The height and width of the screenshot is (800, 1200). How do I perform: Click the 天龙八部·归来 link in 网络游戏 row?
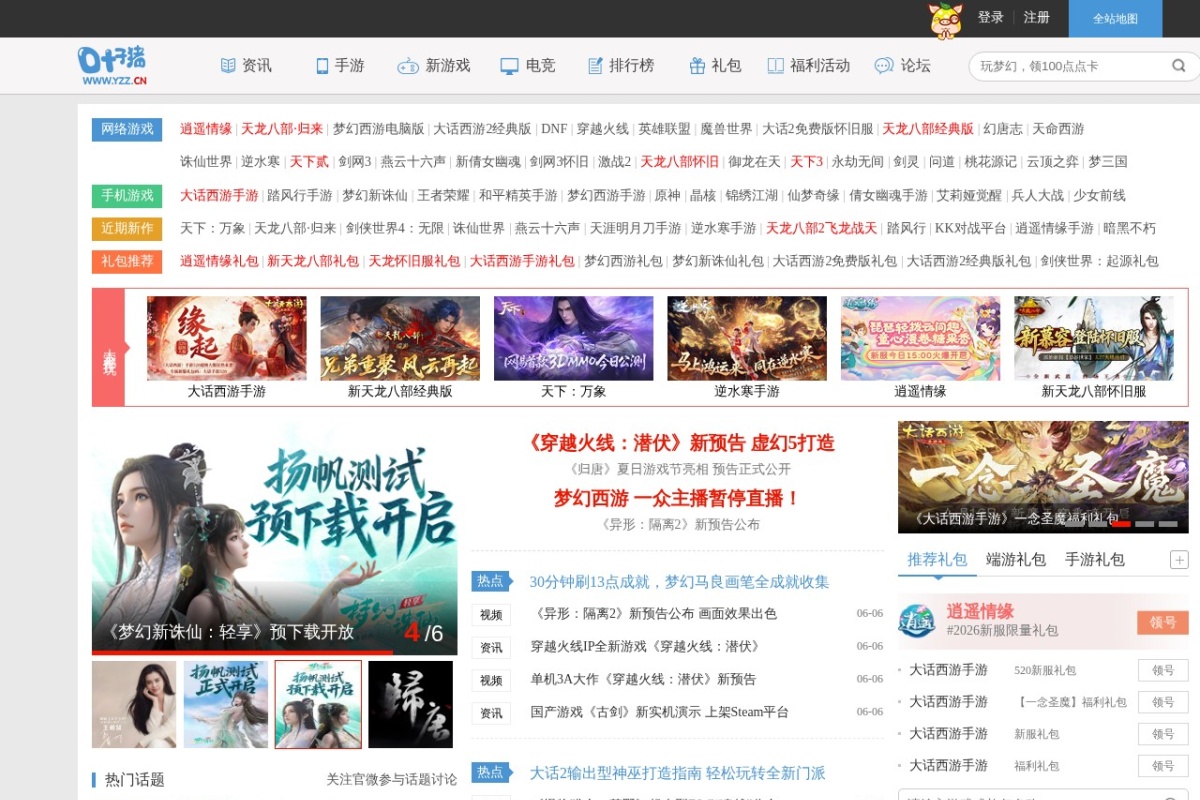pyautogui.click(x=282, y=129)
